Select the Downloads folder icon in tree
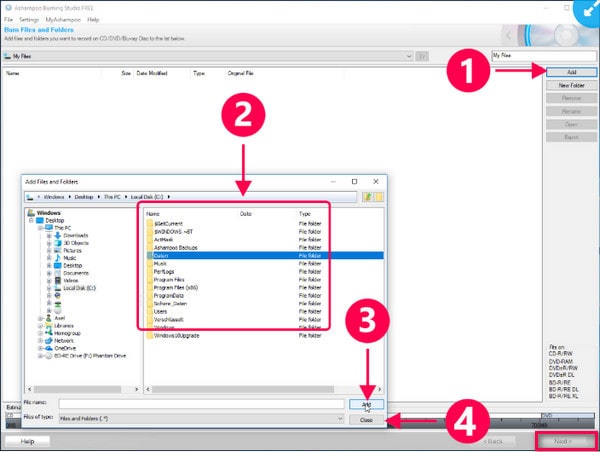 (x=58, y=235)
